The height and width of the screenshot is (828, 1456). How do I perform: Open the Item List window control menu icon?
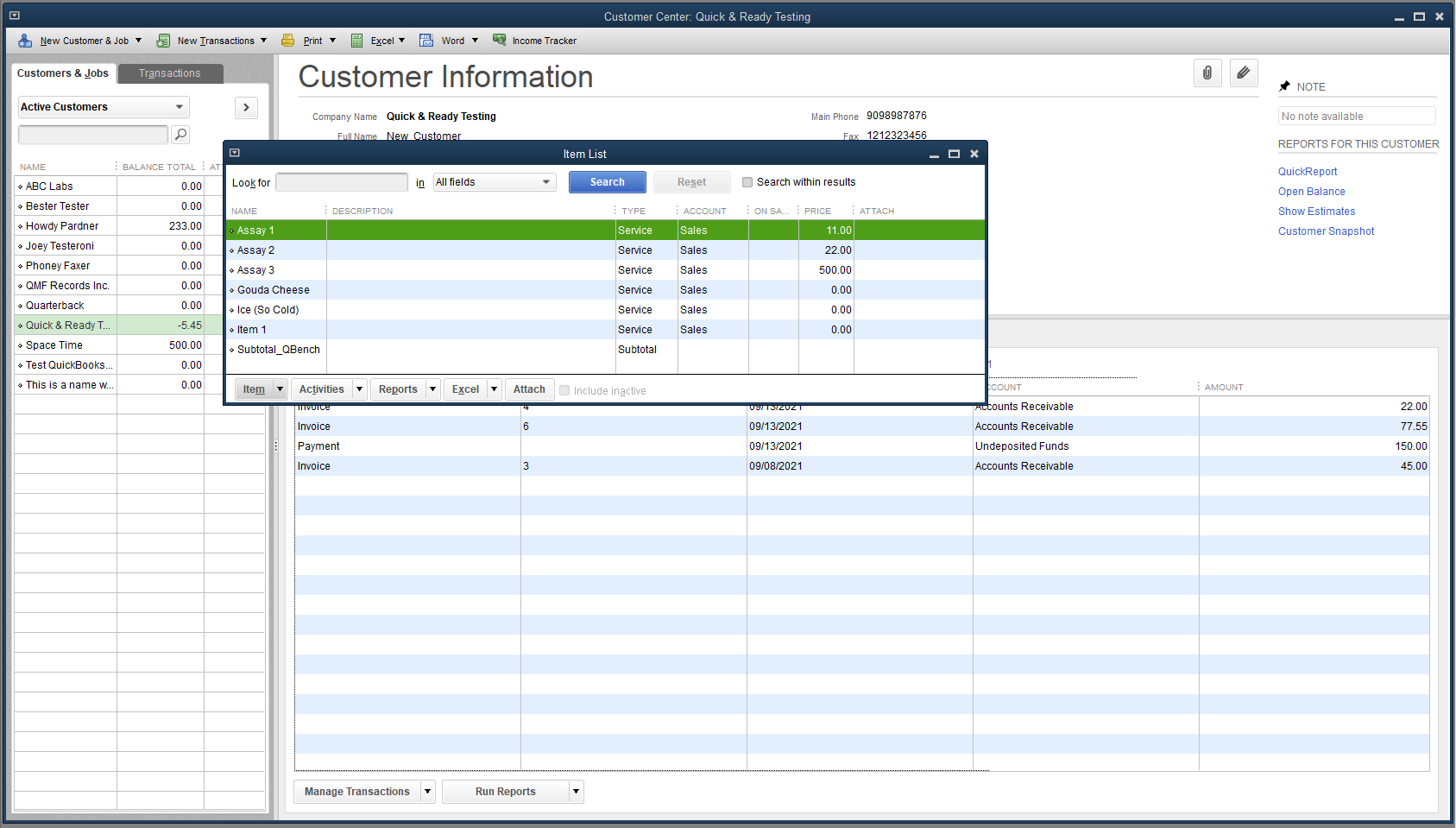point(235,153)
